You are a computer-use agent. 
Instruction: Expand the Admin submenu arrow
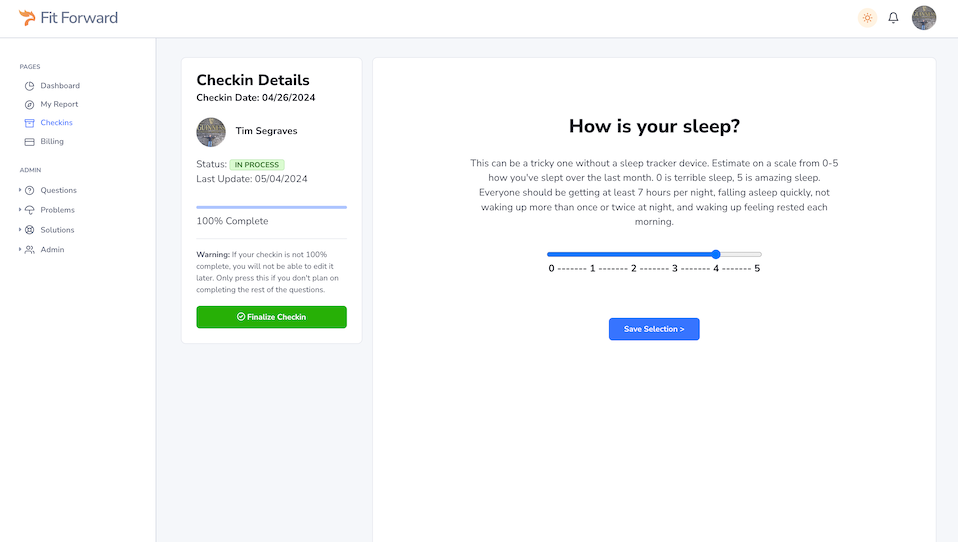(20, 249)
